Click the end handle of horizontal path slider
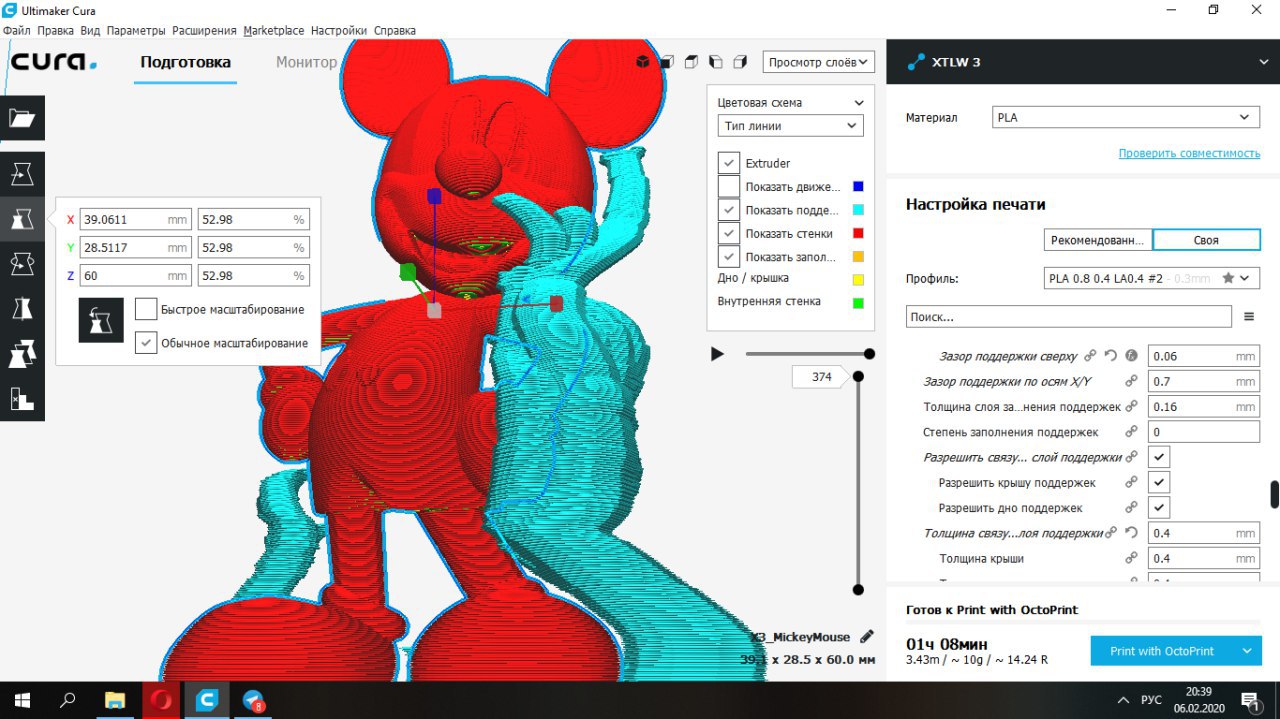The width and height of the screenshot is (1280, 719). coord(870,354)
